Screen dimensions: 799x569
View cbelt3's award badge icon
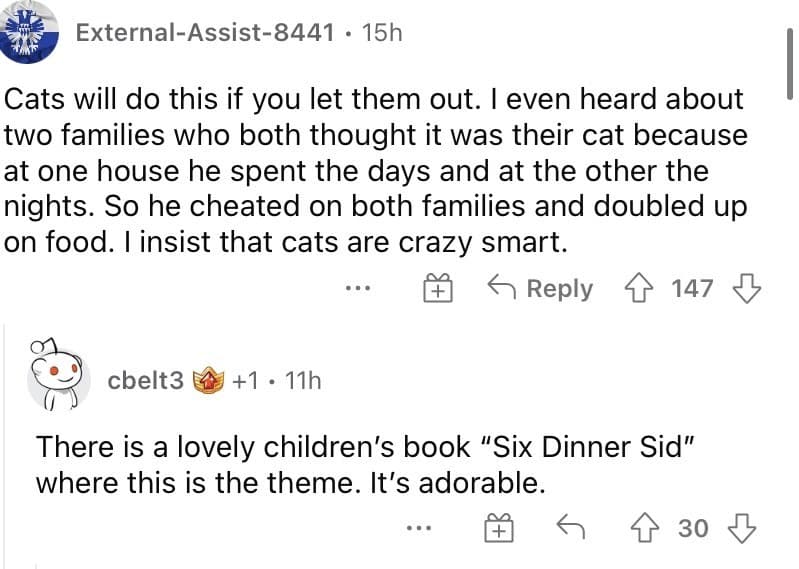click(208, 380)
